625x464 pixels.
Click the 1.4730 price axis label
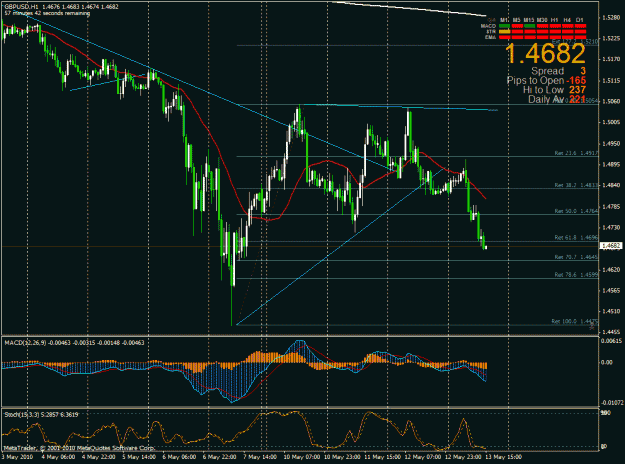tap(611, 227)
